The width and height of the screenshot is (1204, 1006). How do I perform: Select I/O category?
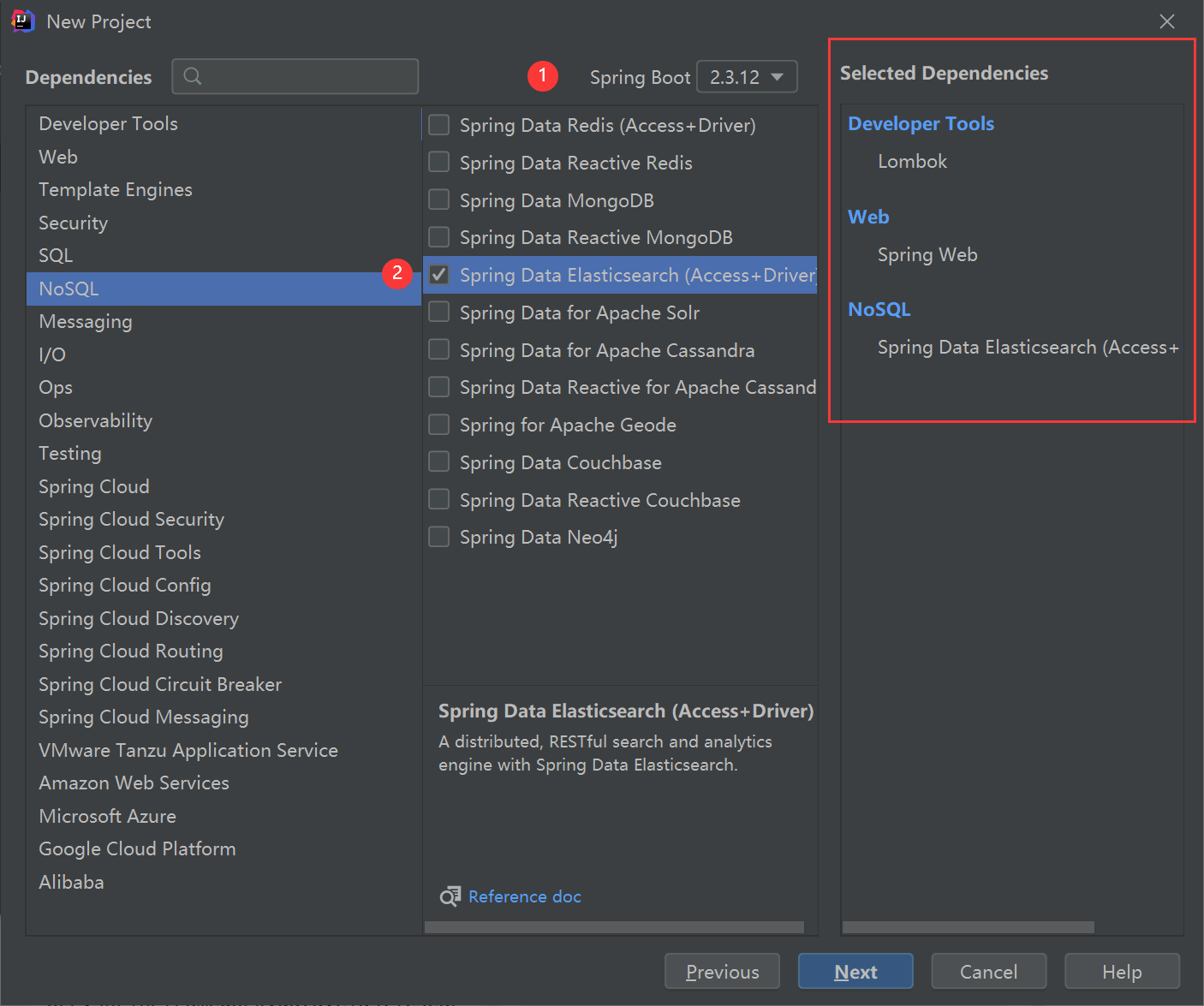(224, 354)
